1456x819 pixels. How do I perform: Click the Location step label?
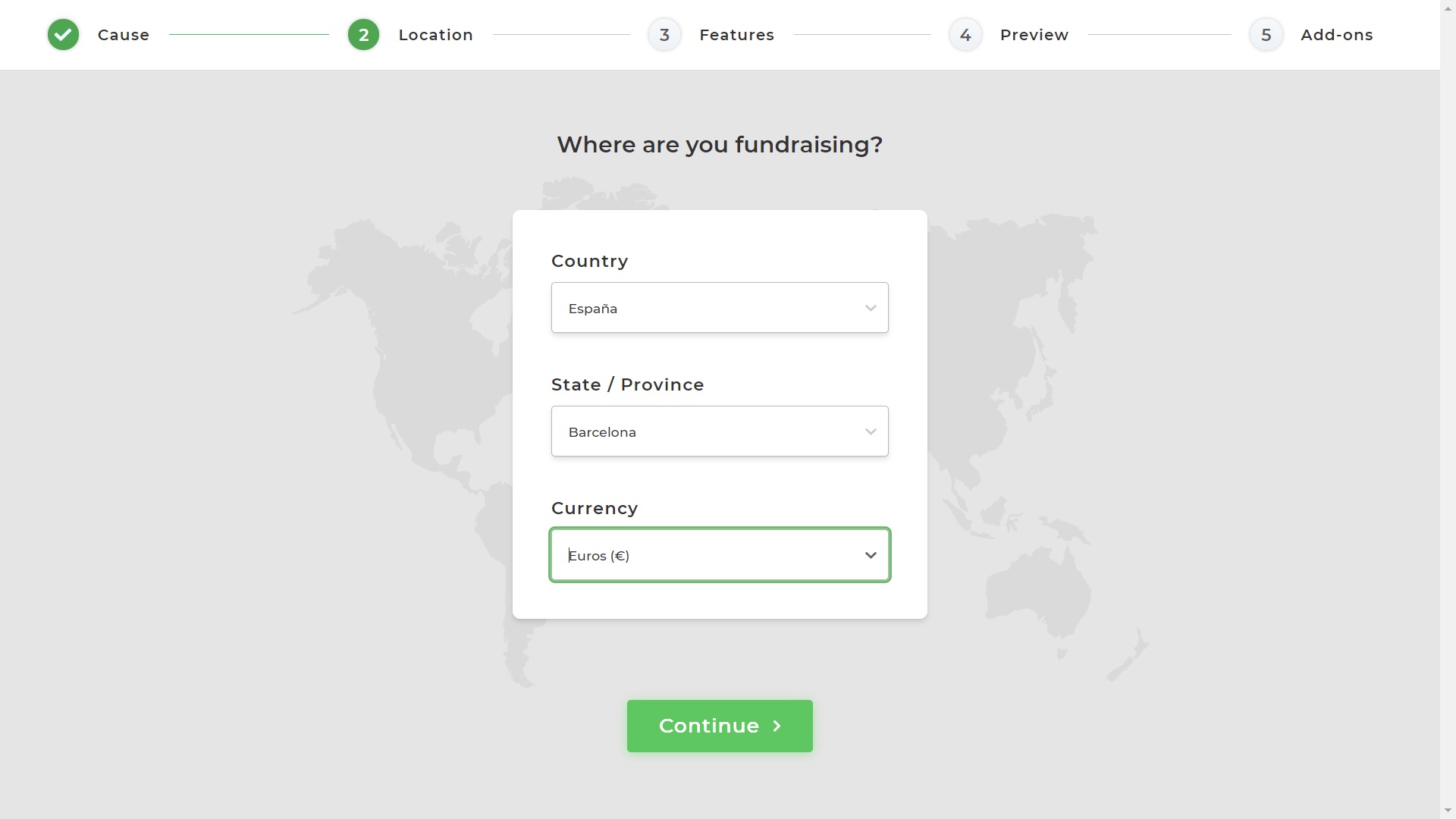[x=436, y=35]
